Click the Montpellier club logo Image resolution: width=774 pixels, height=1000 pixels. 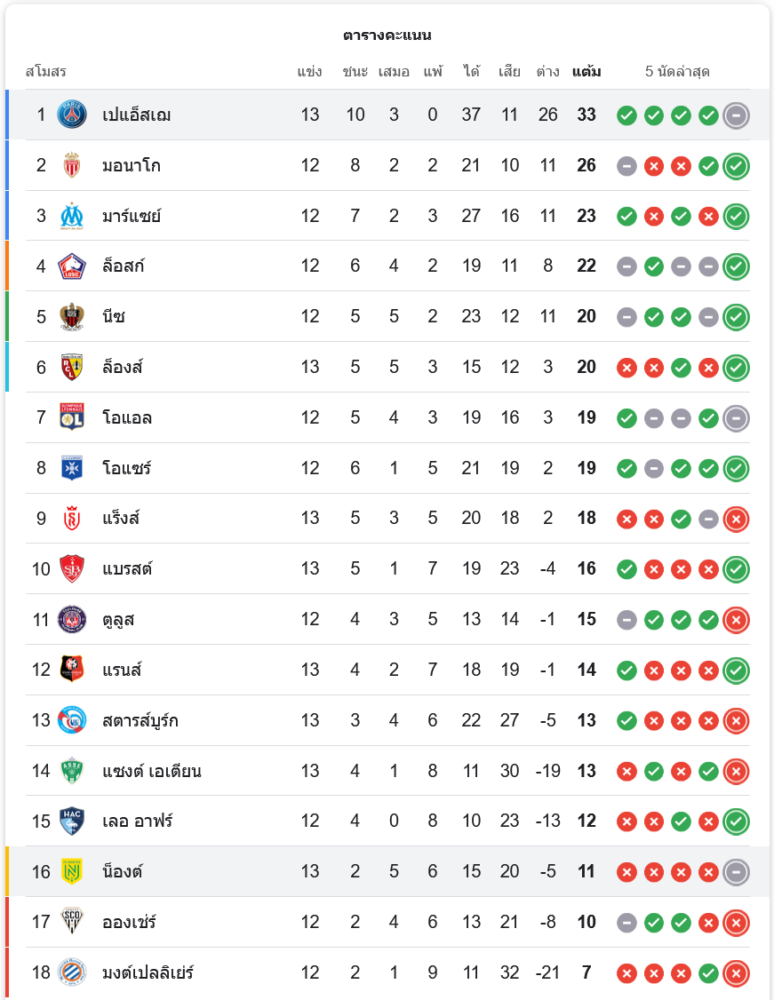tap(72, 972)
